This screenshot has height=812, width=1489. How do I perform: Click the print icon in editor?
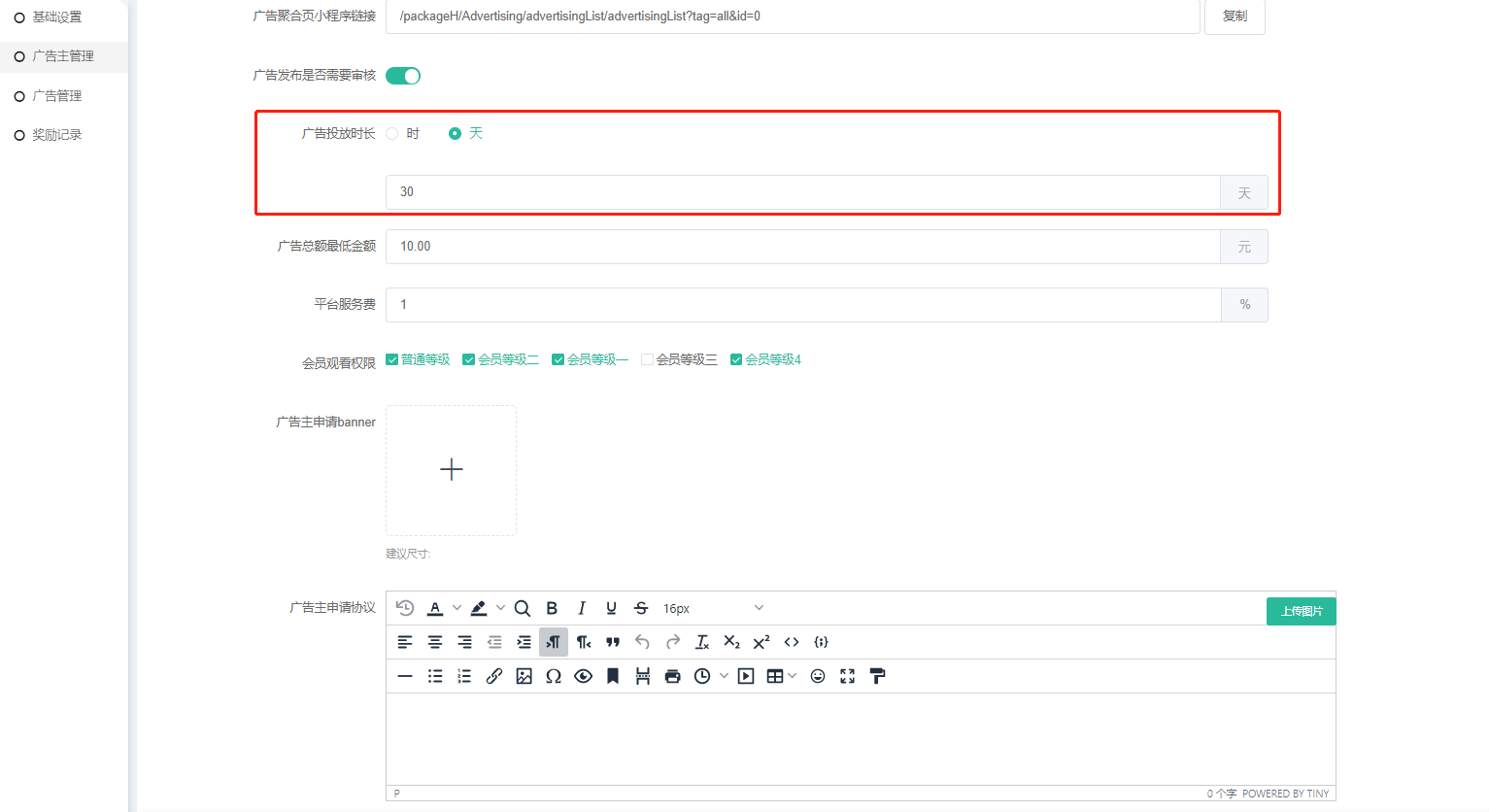pos(672,676)
